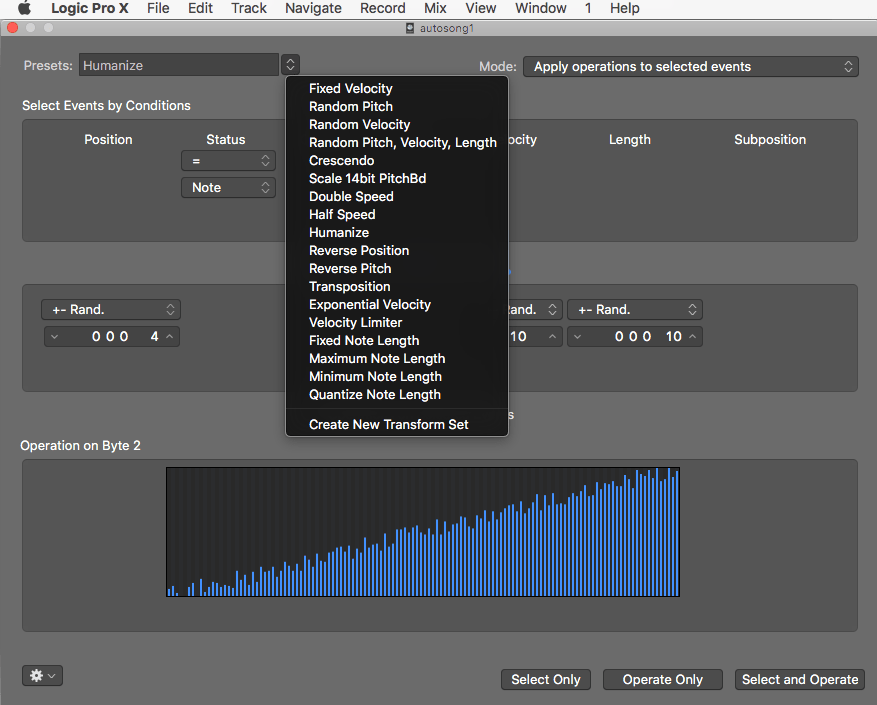
Task: Open the Window menu
Action: click(x=541, y=8)
